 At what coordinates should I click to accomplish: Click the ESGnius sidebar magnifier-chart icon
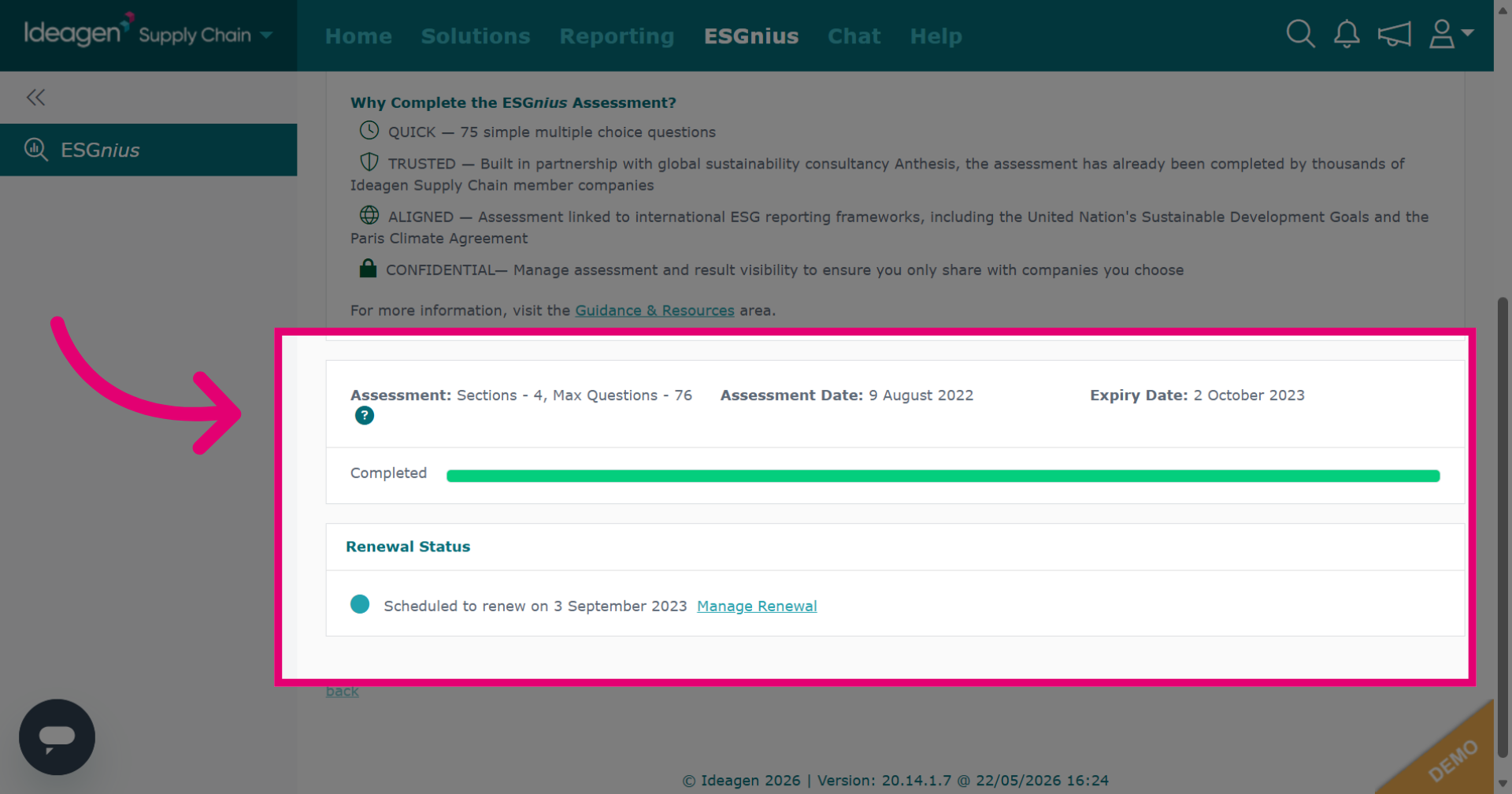(x=36, y=149)
